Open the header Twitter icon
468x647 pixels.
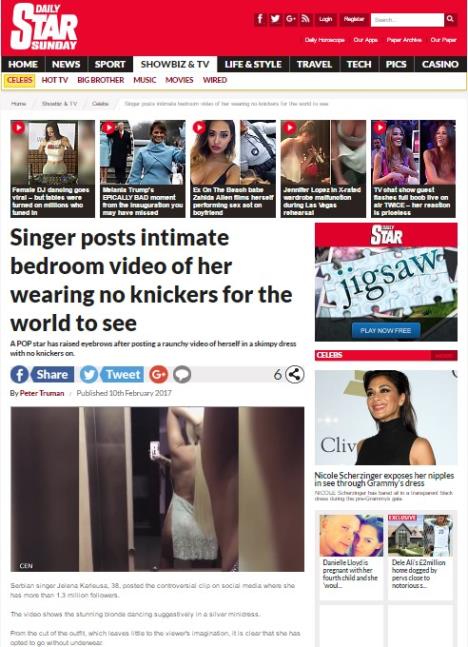tap(275, 19)
